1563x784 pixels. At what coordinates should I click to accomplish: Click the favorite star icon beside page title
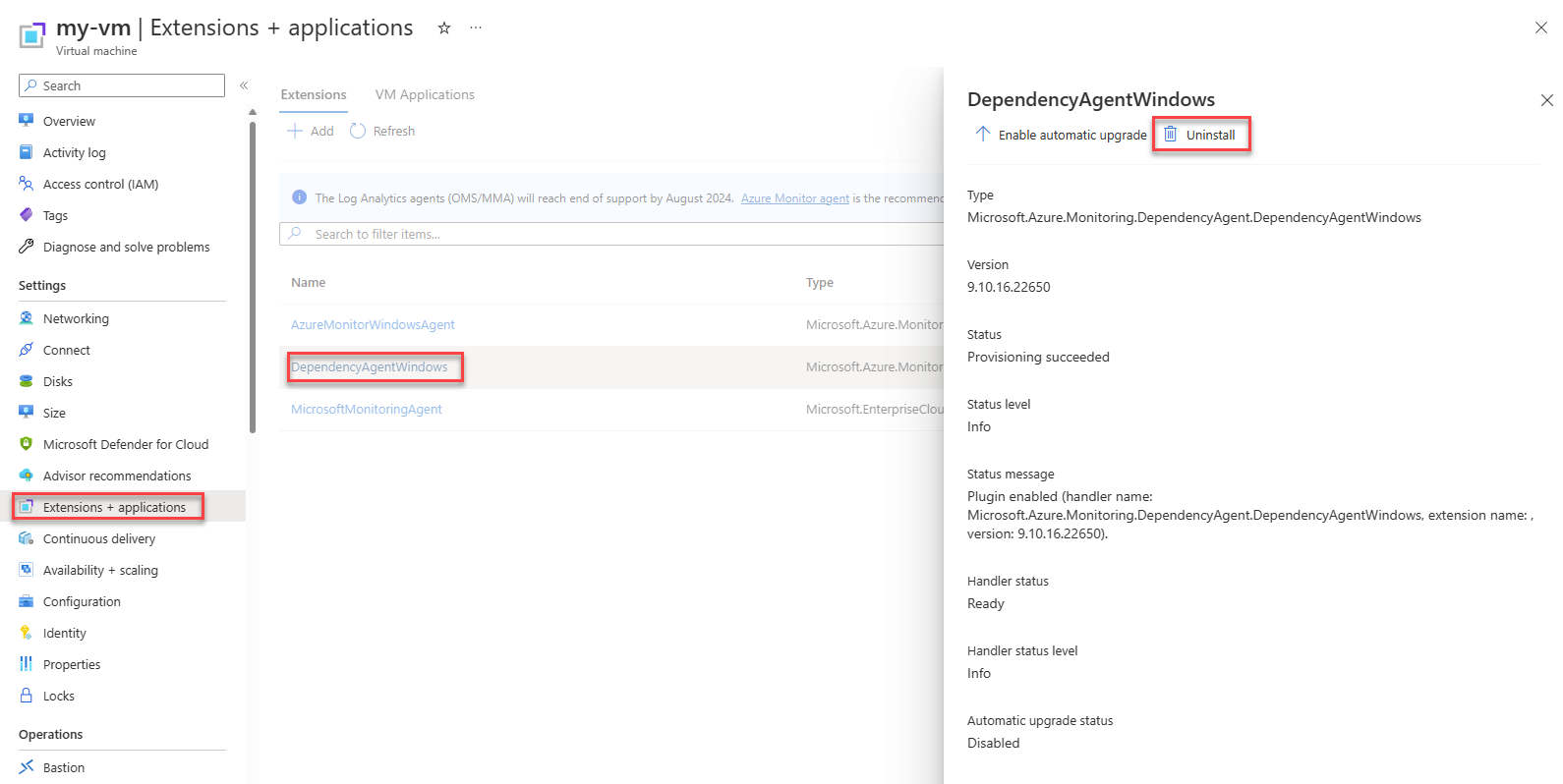(x=444, y=28)
